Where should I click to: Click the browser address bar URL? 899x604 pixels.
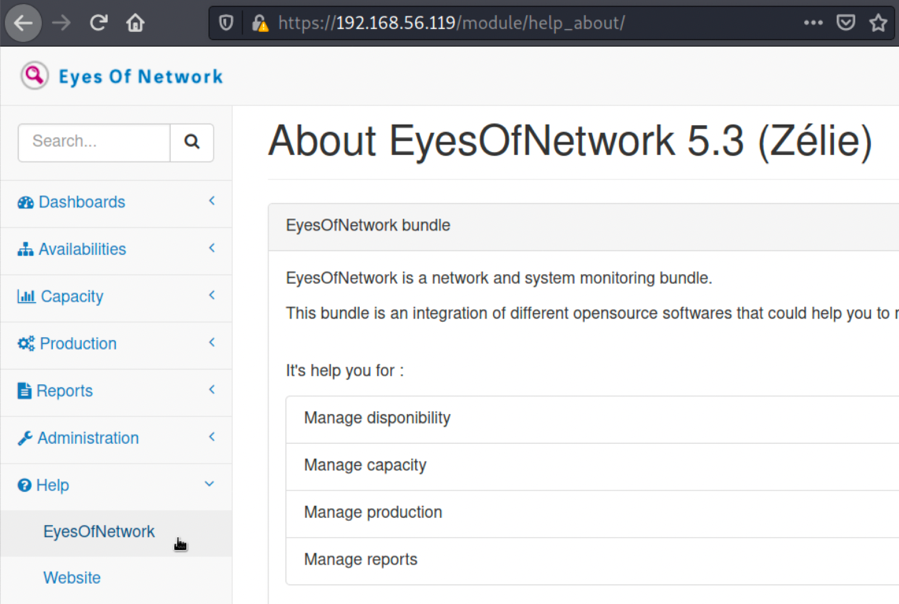pyautogui.click(x=452, y=23)
